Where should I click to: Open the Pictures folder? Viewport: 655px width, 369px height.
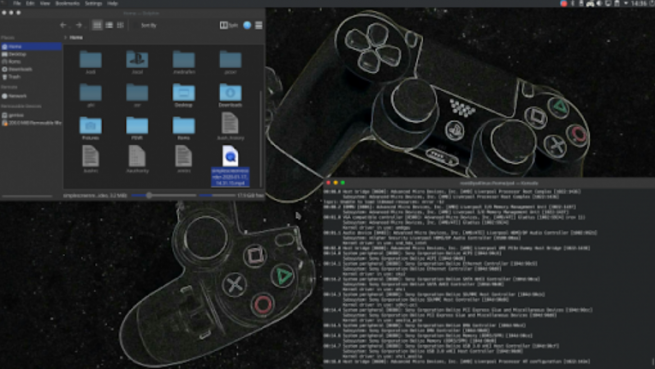pyautogui.click(x=91, y=128)
